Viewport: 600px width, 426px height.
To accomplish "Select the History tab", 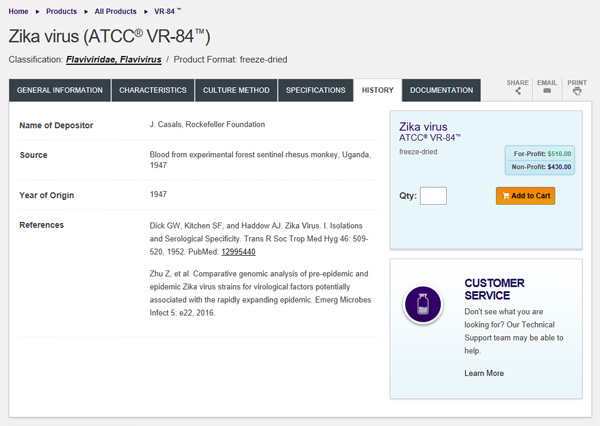I will click(378, 90).
